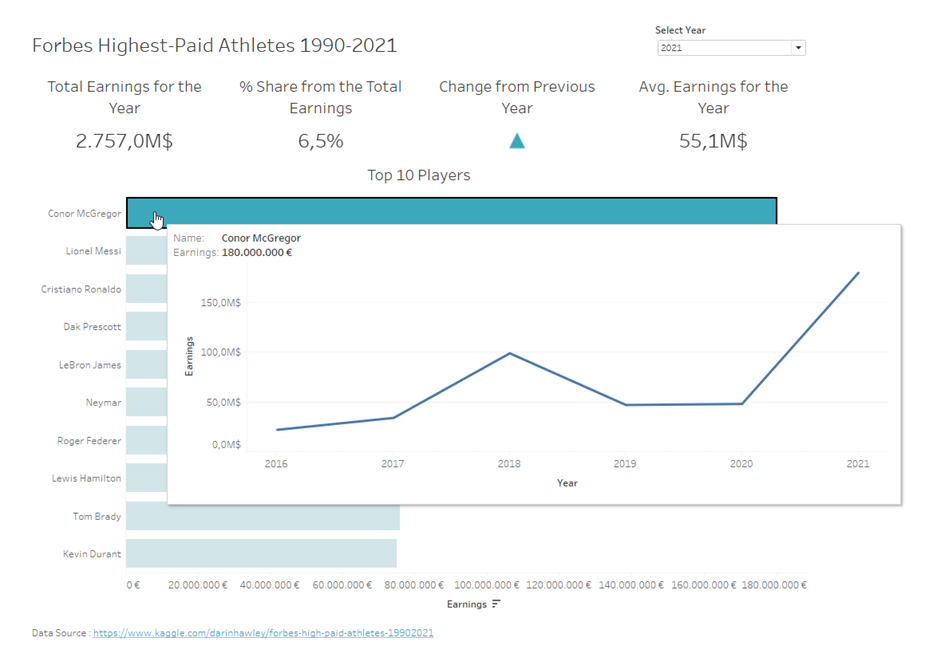Click the Lionel Messi bar
Image resolution: width=945 pixels, height=657 pixels.
click(146, 251)
